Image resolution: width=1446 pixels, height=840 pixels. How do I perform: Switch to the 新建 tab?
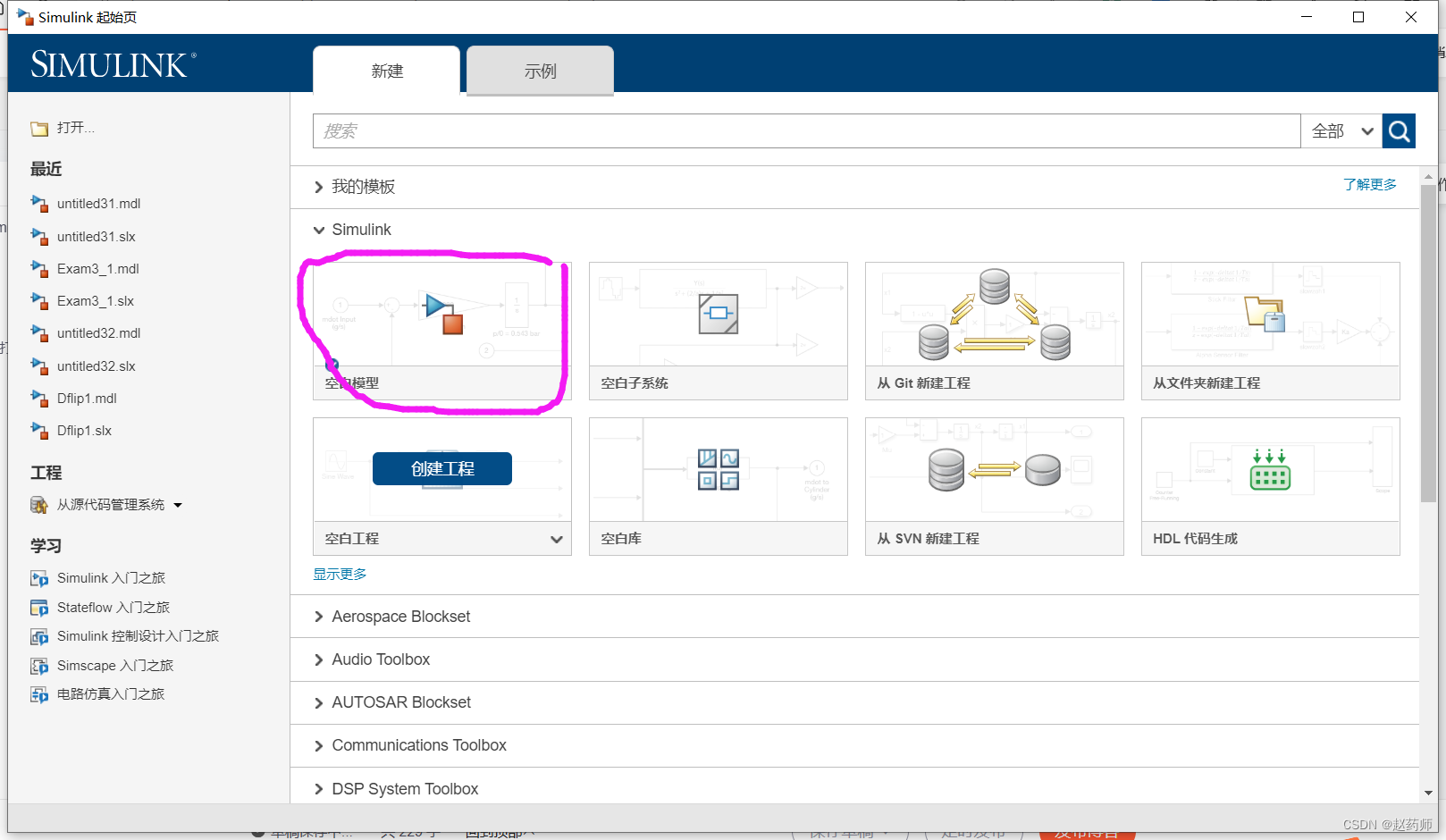387,71
